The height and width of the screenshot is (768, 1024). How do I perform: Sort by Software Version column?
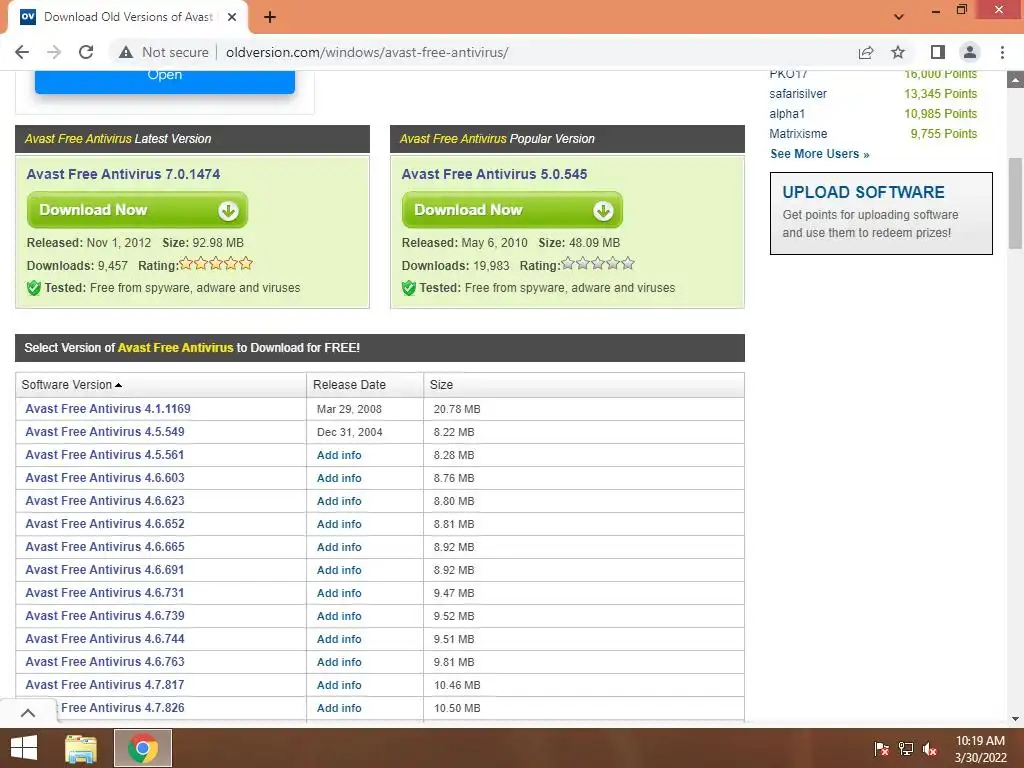click(x=161, y=385)
